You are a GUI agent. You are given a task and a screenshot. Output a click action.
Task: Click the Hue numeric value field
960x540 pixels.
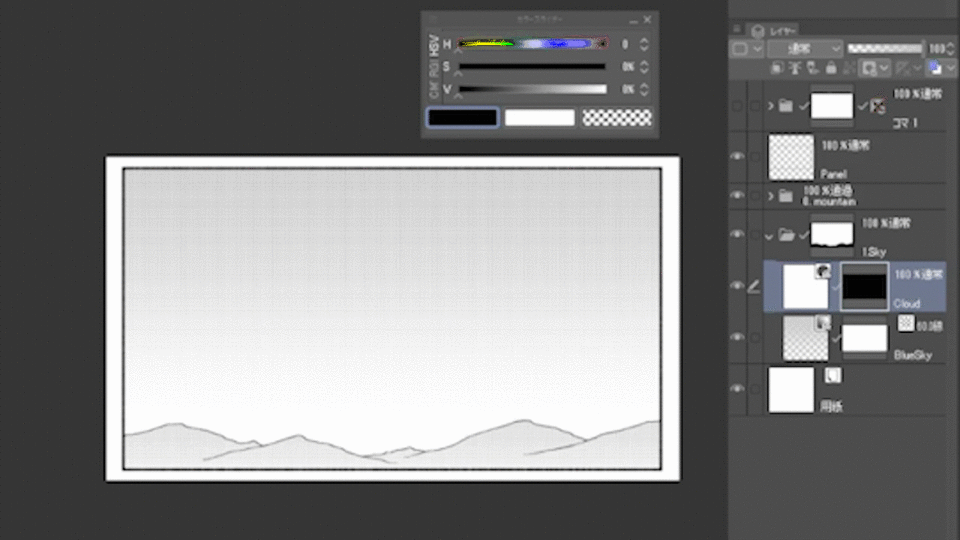[626, 44]
